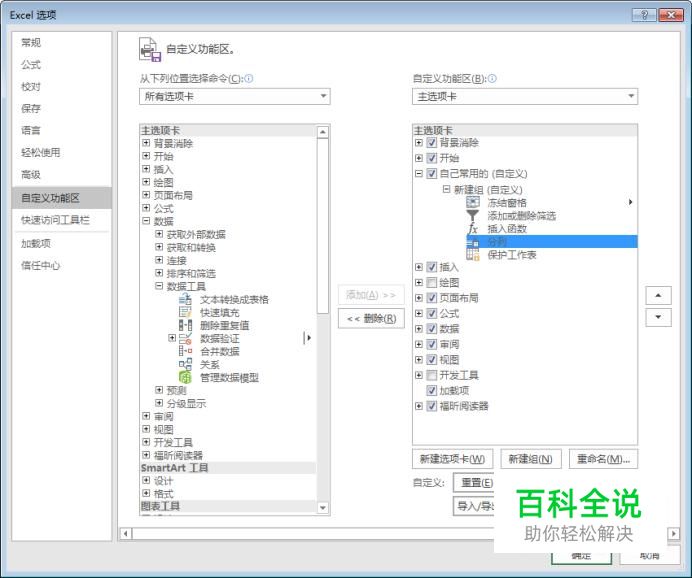
Task: Uncheck the 开始 tab checkbox
Action: tap(432, 158)
